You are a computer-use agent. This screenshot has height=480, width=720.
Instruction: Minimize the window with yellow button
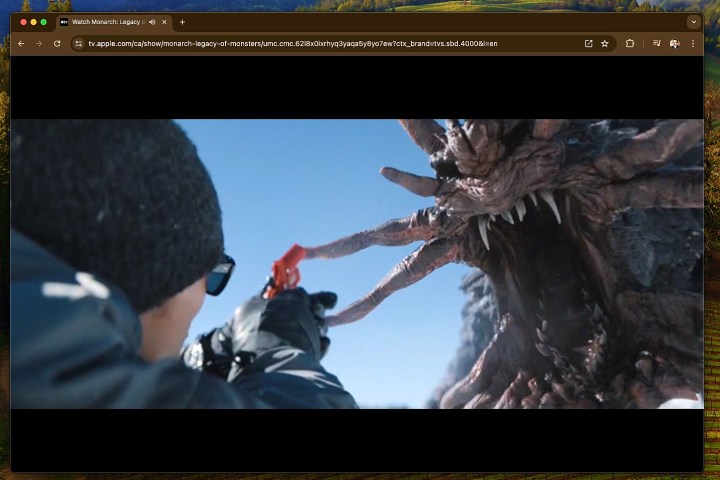coord(33,22)
